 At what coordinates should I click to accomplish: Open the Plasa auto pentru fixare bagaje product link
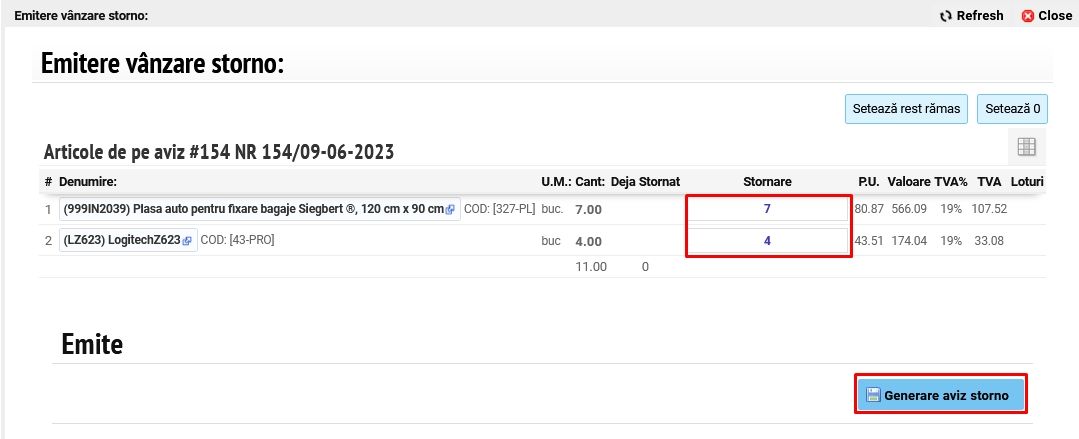pyautogui.click(x=252, y=210)
